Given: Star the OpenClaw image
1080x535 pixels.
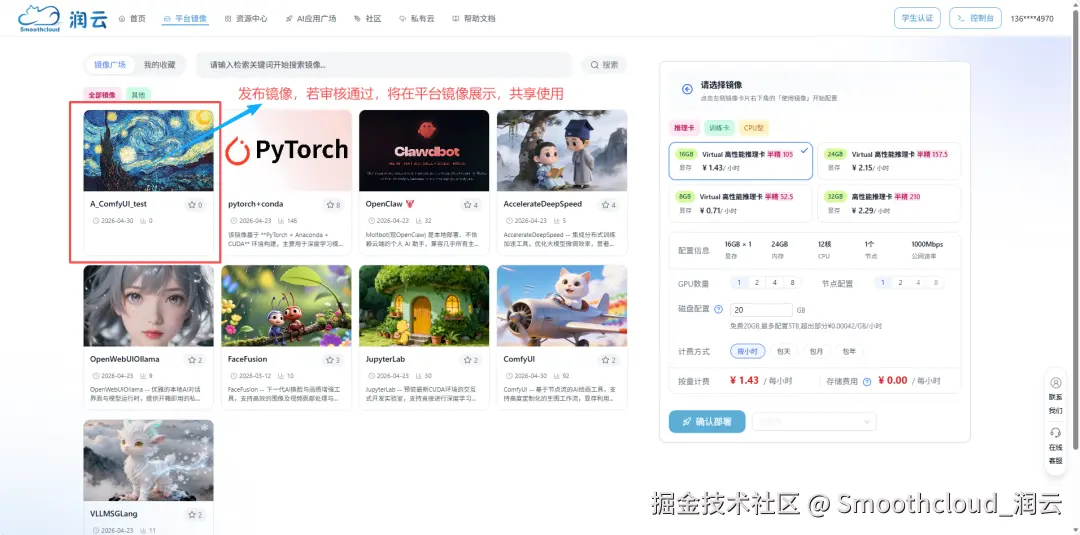Looking at the screenshot, I should [x=471, y=204].
